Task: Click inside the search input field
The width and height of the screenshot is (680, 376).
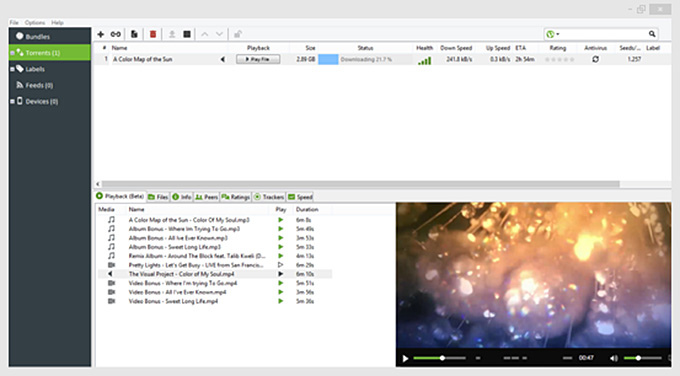Action: 603,34
